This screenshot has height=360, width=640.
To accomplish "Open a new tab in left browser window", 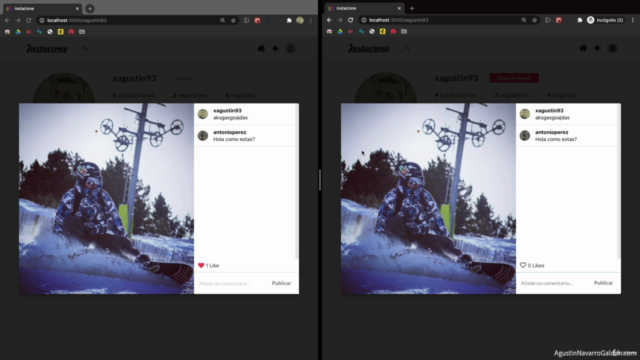I will pyautogui.click(x=90, y=8).
